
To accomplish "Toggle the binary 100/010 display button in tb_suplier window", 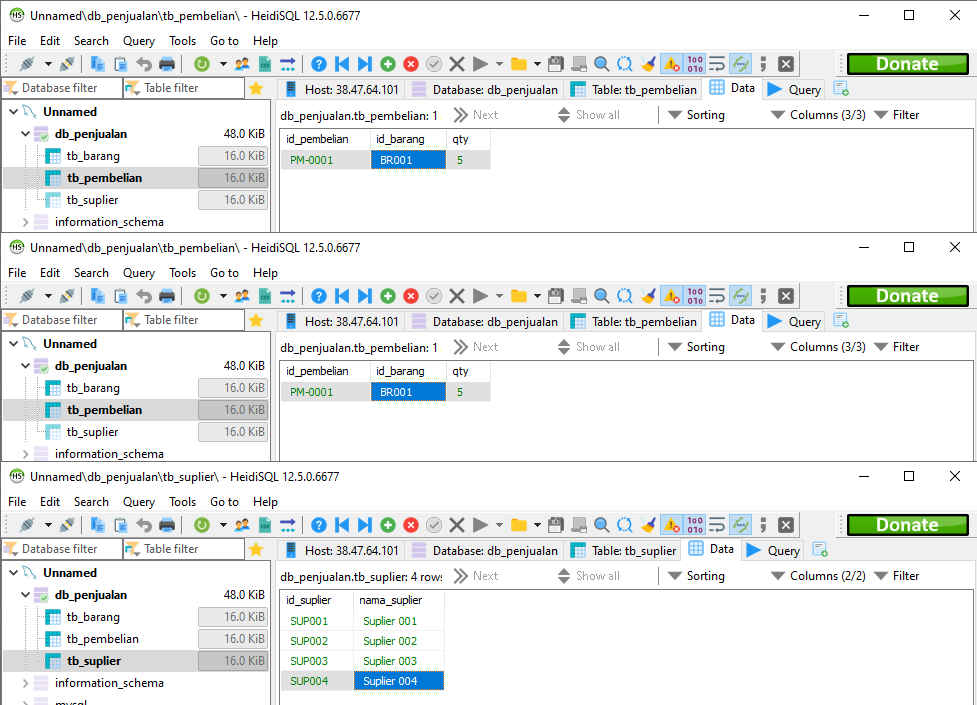I will pyautogui.click(x=695, y=525).
